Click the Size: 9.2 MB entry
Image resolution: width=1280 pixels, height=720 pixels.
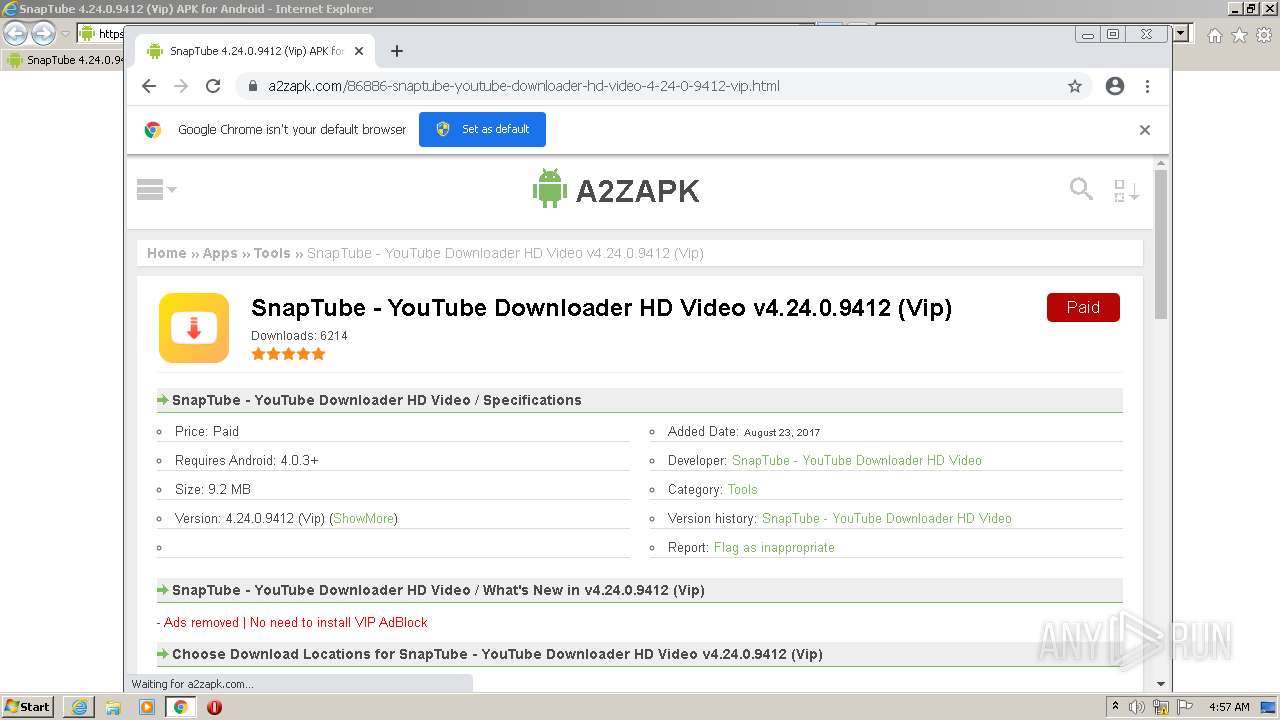[x=213, y=489]
